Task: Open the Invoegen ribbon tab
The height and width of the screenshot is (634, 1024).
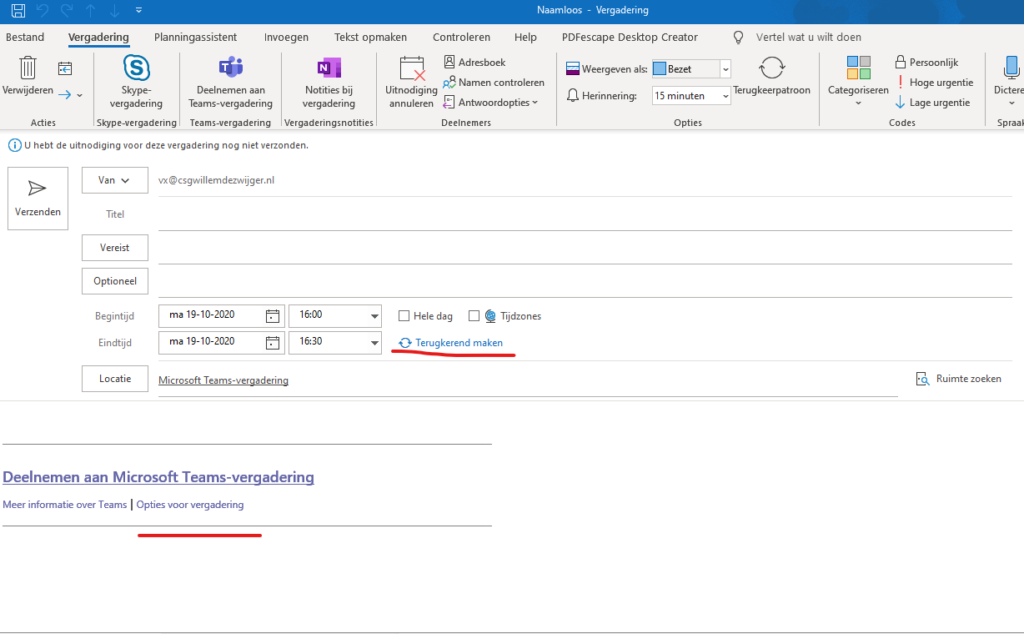Action: [x=286, y=37]
